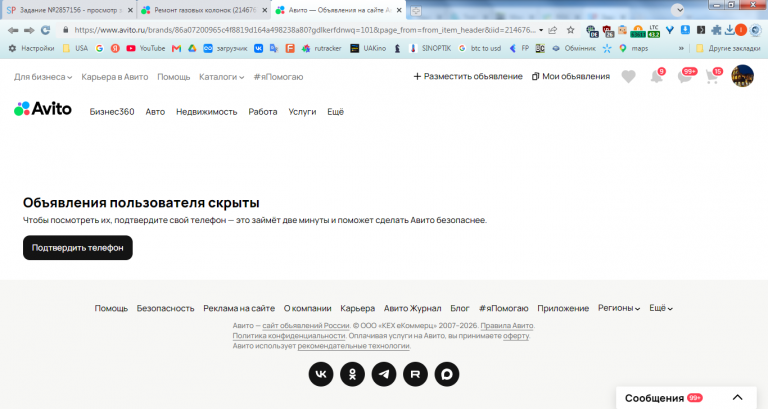Open the shopping cart icon

click(x=712, y=76)
